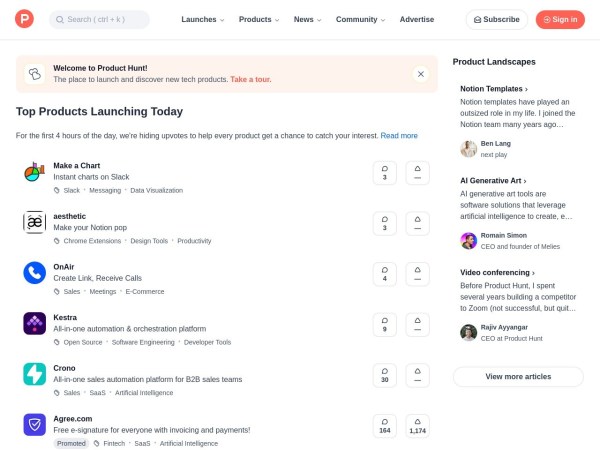Upvote the Make a Chart product
The width and height of the screenshot is (600, 450).
point(417,172)
